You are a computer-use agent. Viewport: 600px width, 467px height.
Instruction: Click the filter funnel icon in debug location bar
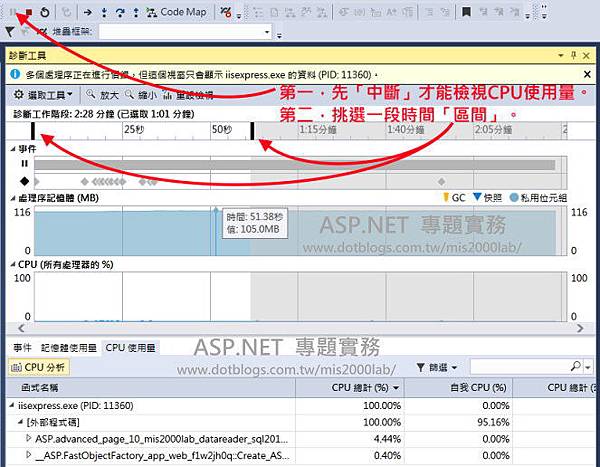click(x=10, y=31)
